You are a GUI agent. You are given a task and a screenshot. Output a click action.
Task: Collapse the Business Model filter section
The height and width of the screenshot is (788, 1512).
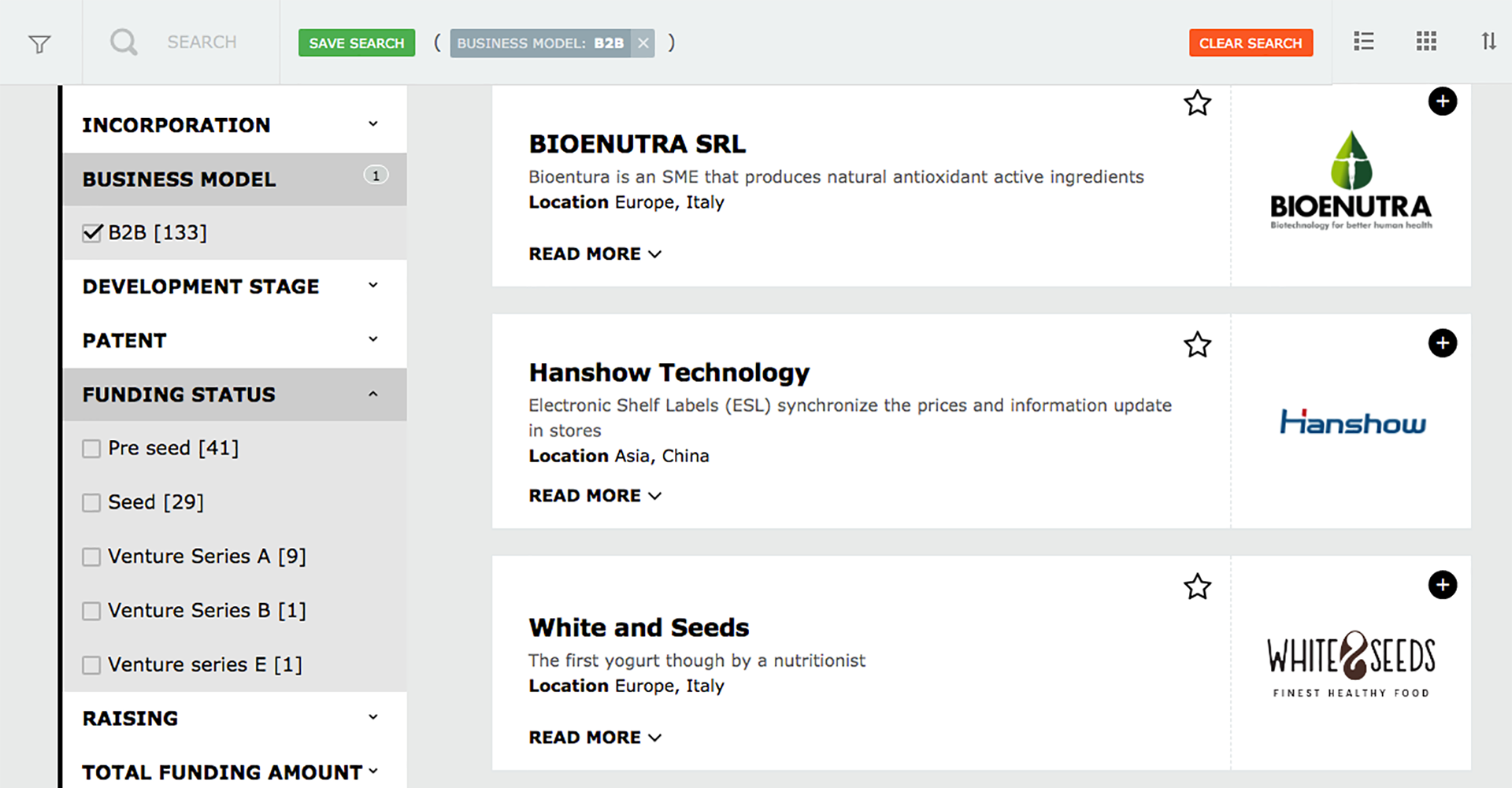coord(235,179)
